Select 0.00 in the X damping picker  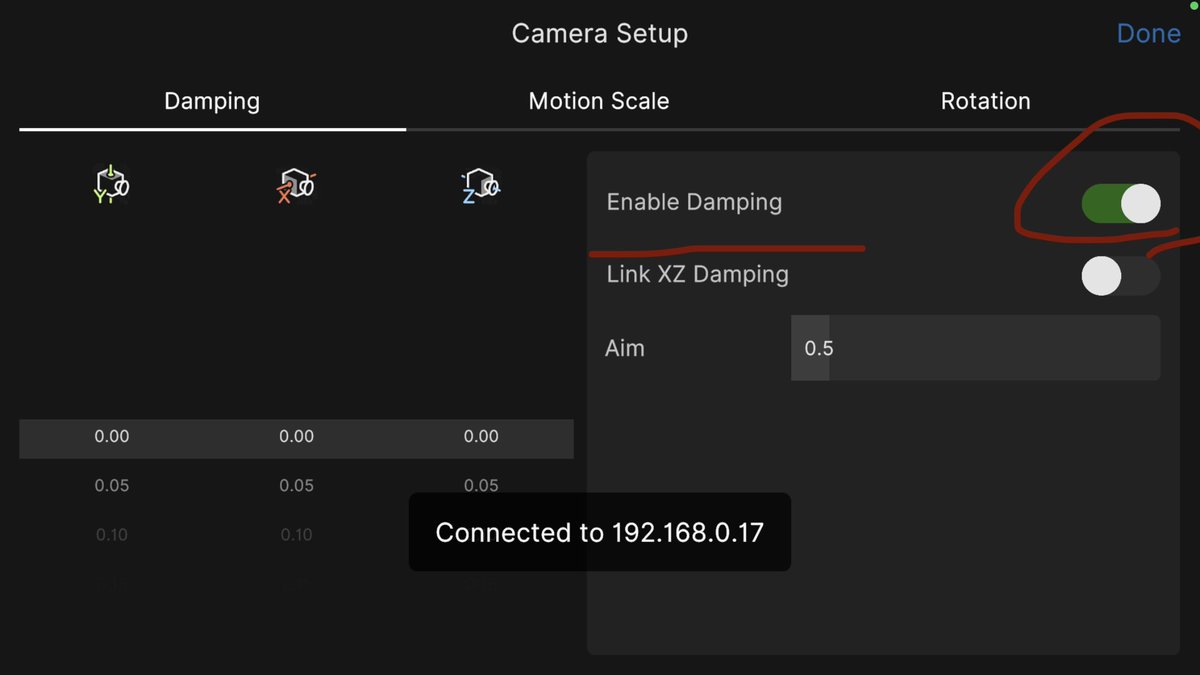[296, 436]
